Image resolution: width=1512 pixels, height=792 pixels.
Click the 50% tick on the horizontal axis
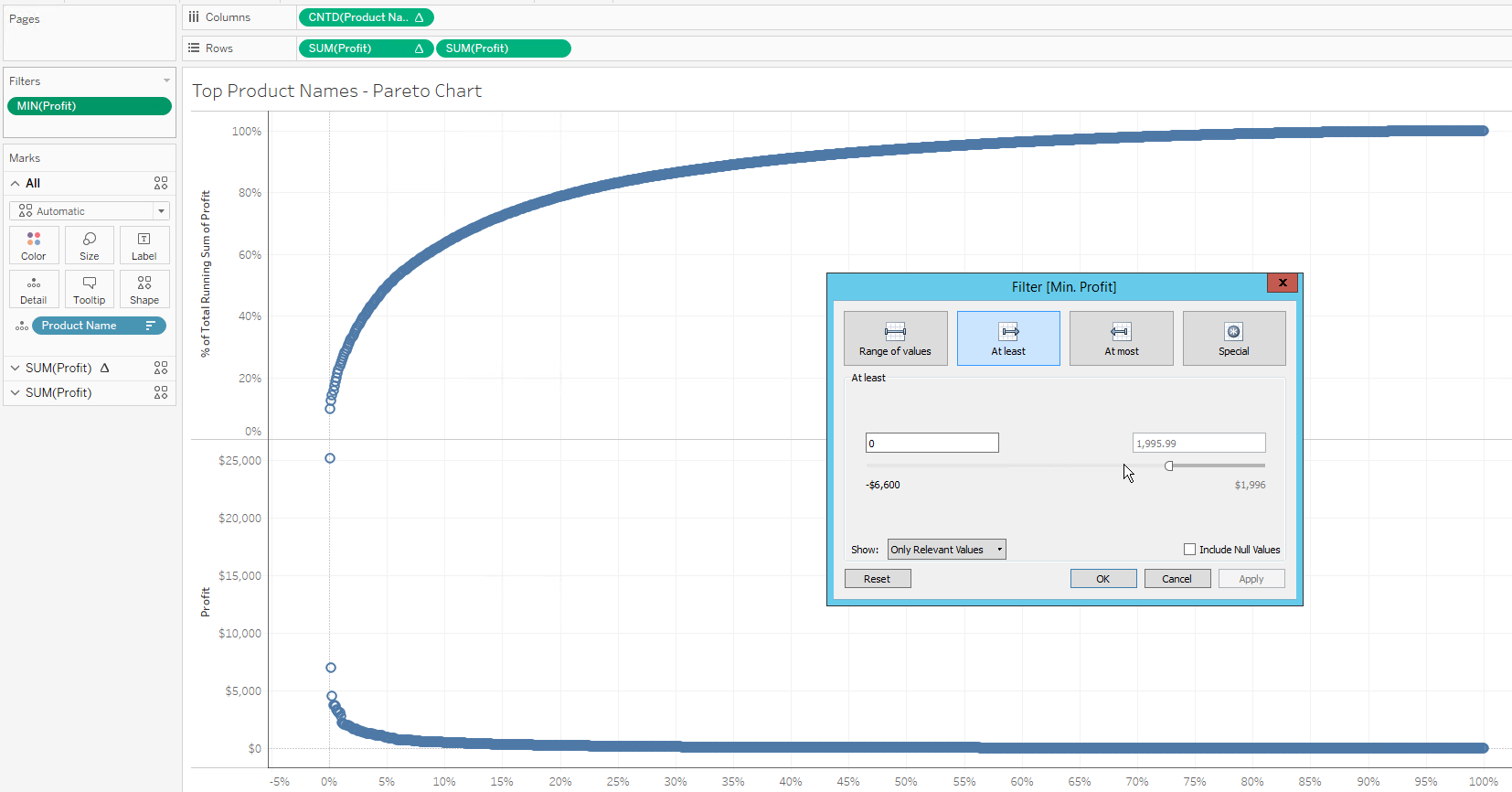click(906, 782)
